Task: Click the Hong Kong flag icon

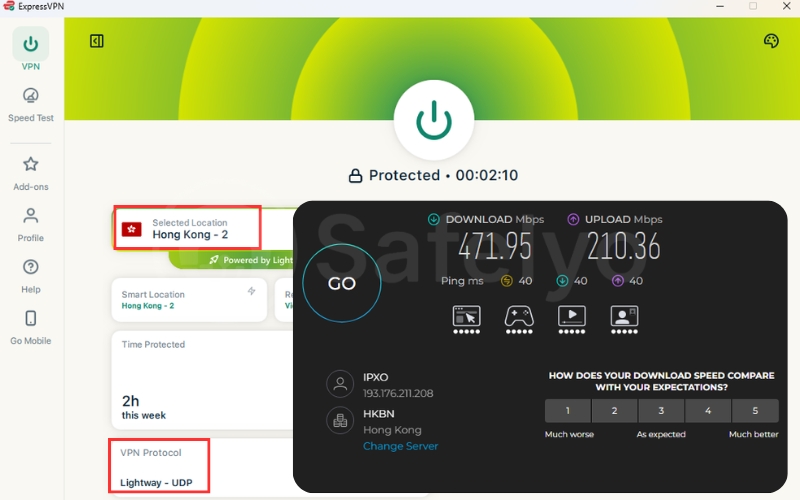Action: tap(132, 229)
